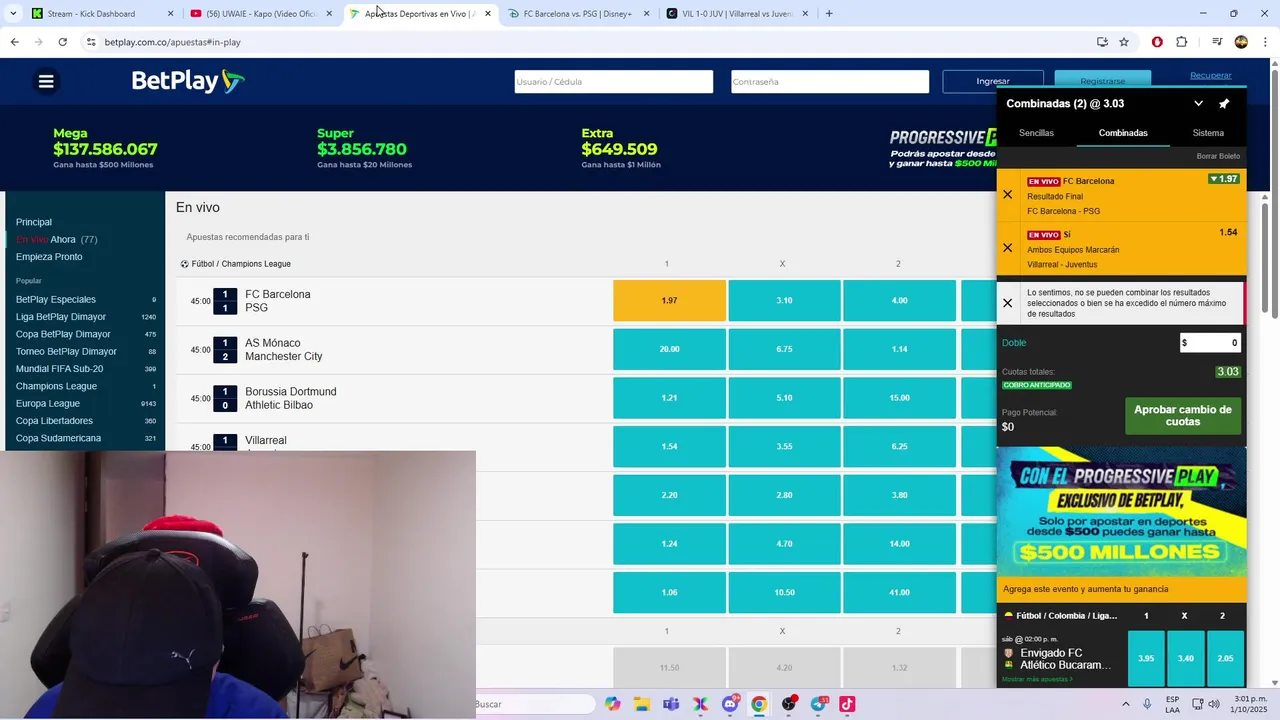Screen dimensions: 1280x720
Task: Collapse the Combinadas bet slip chevron
Action: [x=1198, y=104]
